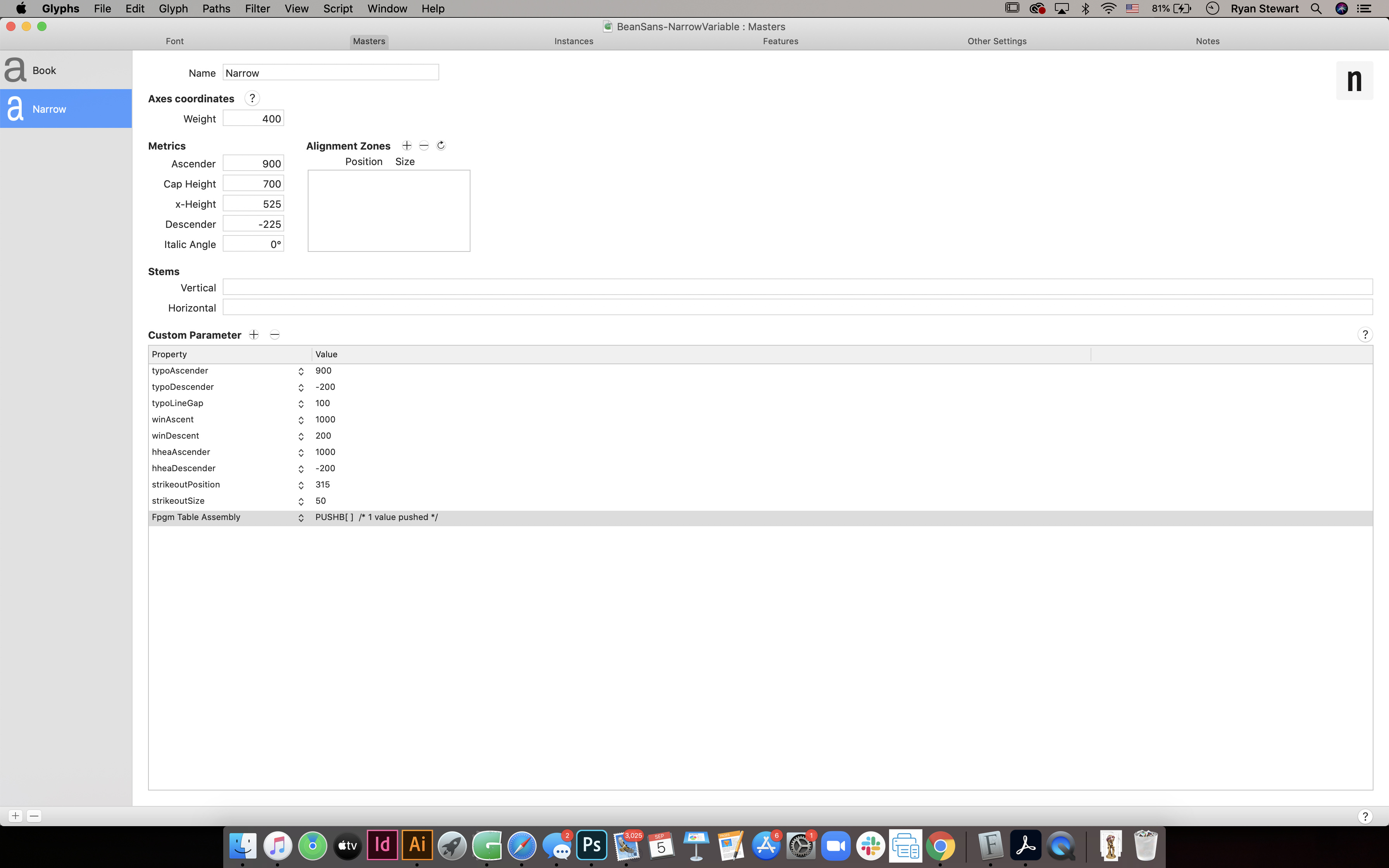1389x868 pixels.
Task: Click the x-Height value field
Action: tap(253, 204)
